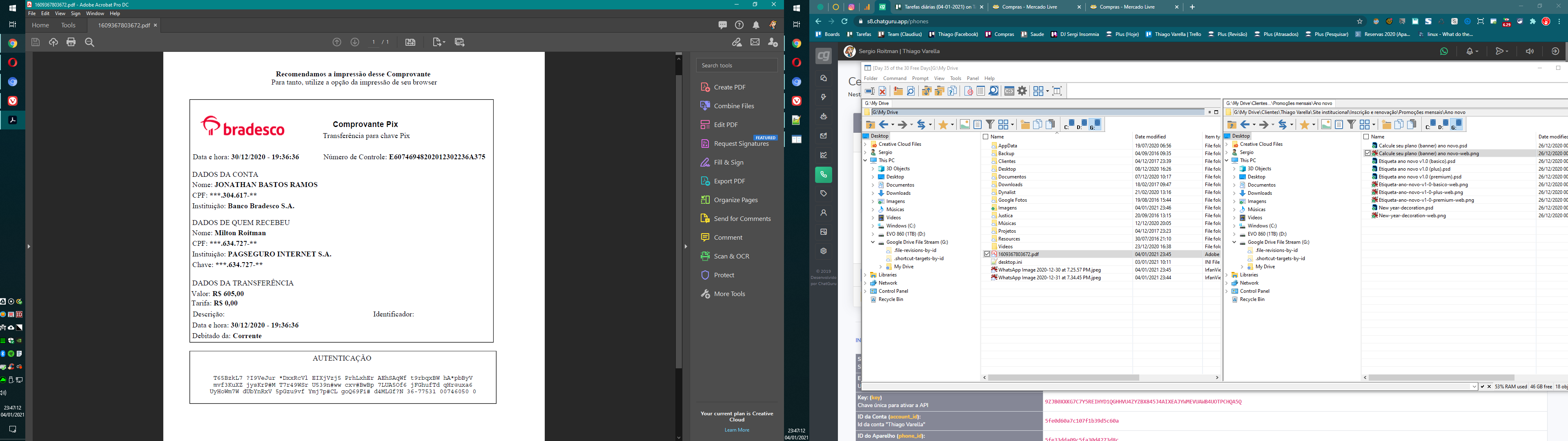The width and height of the screenshot is (1568, 441).
Task: Click the Learn More link in Acrobat
Action: (737, 430)
